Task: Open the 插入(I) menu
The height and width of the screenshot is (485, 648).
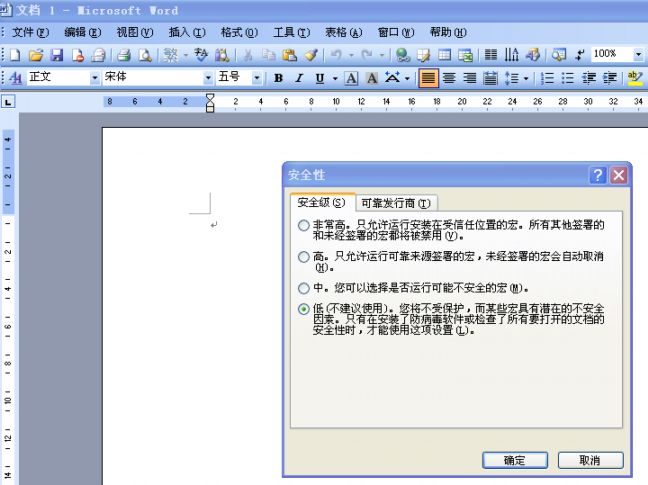Action: (x=187, y=32)
